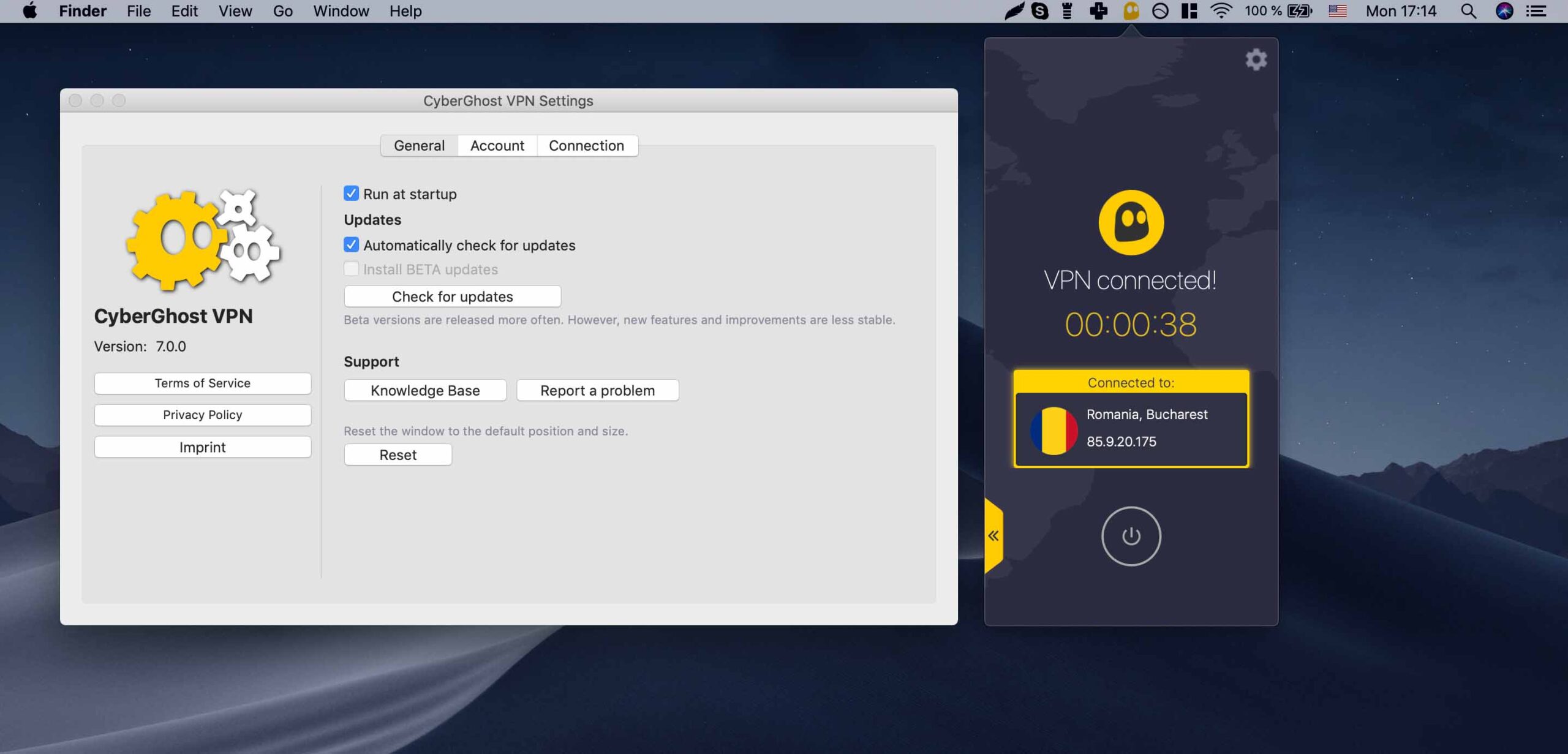The height and width of the screenshot is (754, 1568).
Task: Open the Apple menu
Action: click(29, 11)
